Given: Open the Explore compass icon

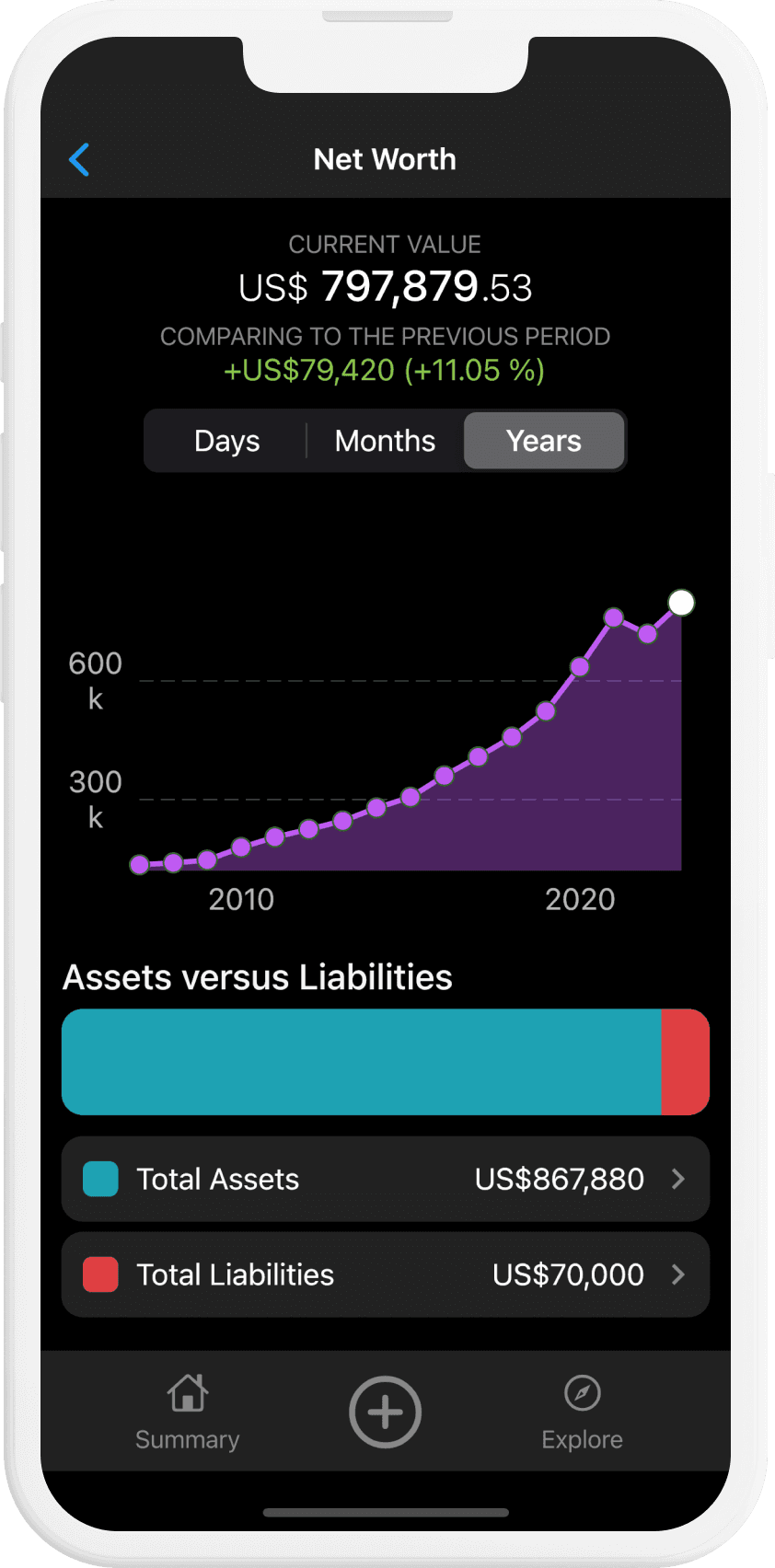Looking at the screenshot, I should click(x=582, y=1393).
